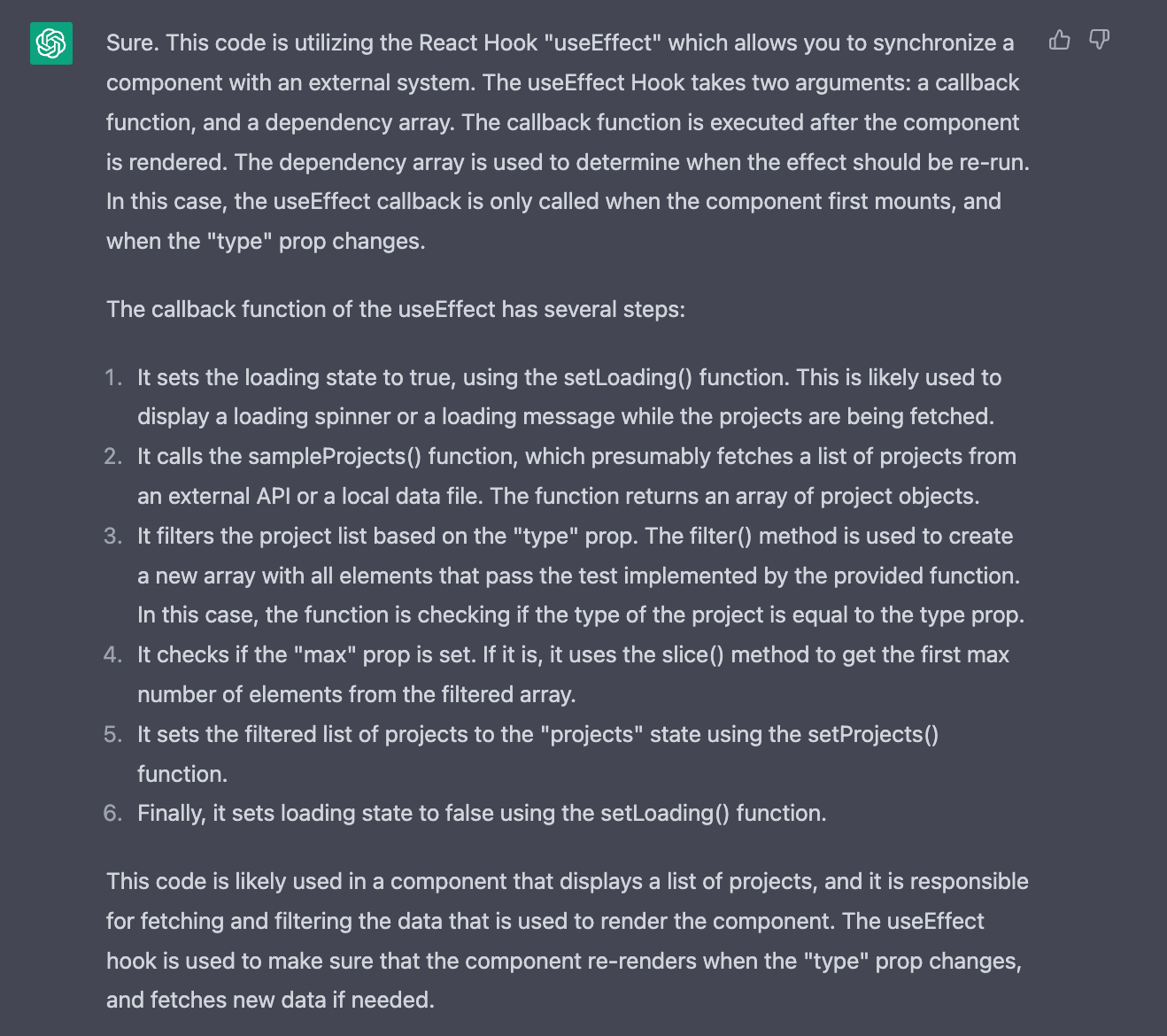This screenshot has height=1036, width=1167.
Task: Click the number "4." list marker
Action: pos(112,654)
